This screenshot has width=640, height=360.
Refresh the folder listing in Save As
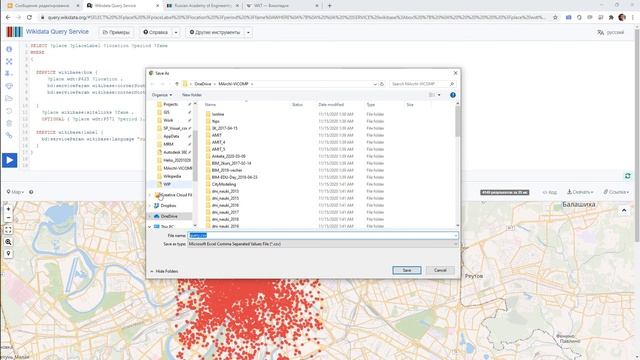pyautogui.click(x=382, y=84)
